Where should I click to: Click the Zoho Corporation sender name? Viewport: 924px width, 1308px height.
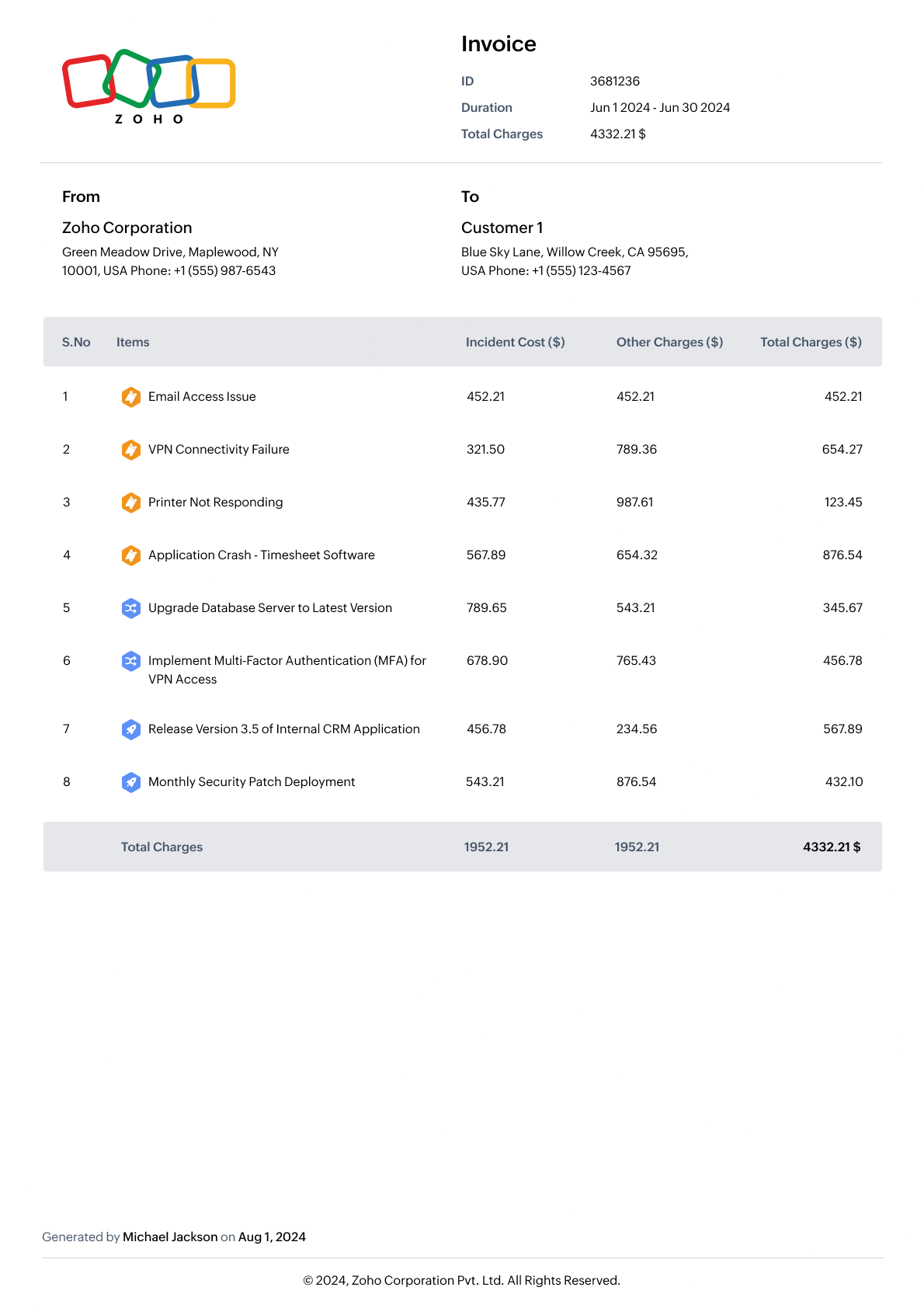[x=127, y=228]
